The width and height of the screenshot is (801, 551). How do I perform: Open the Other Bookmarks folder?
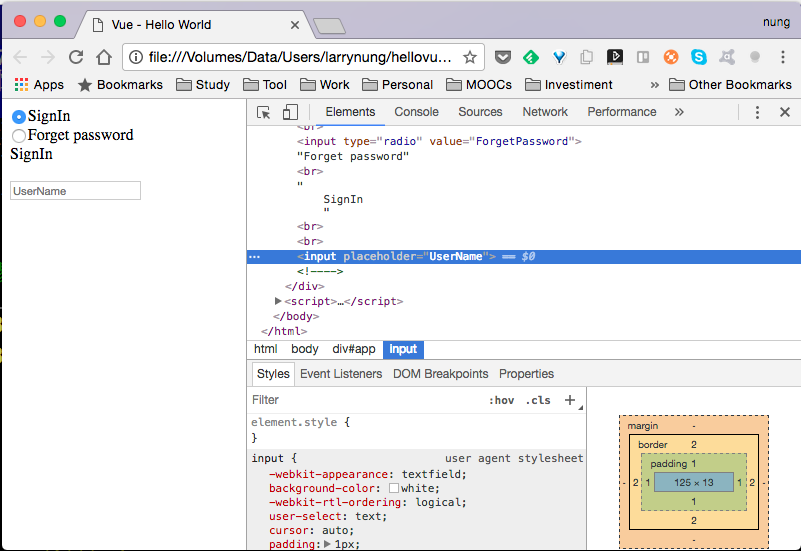(x=730, y=85)
